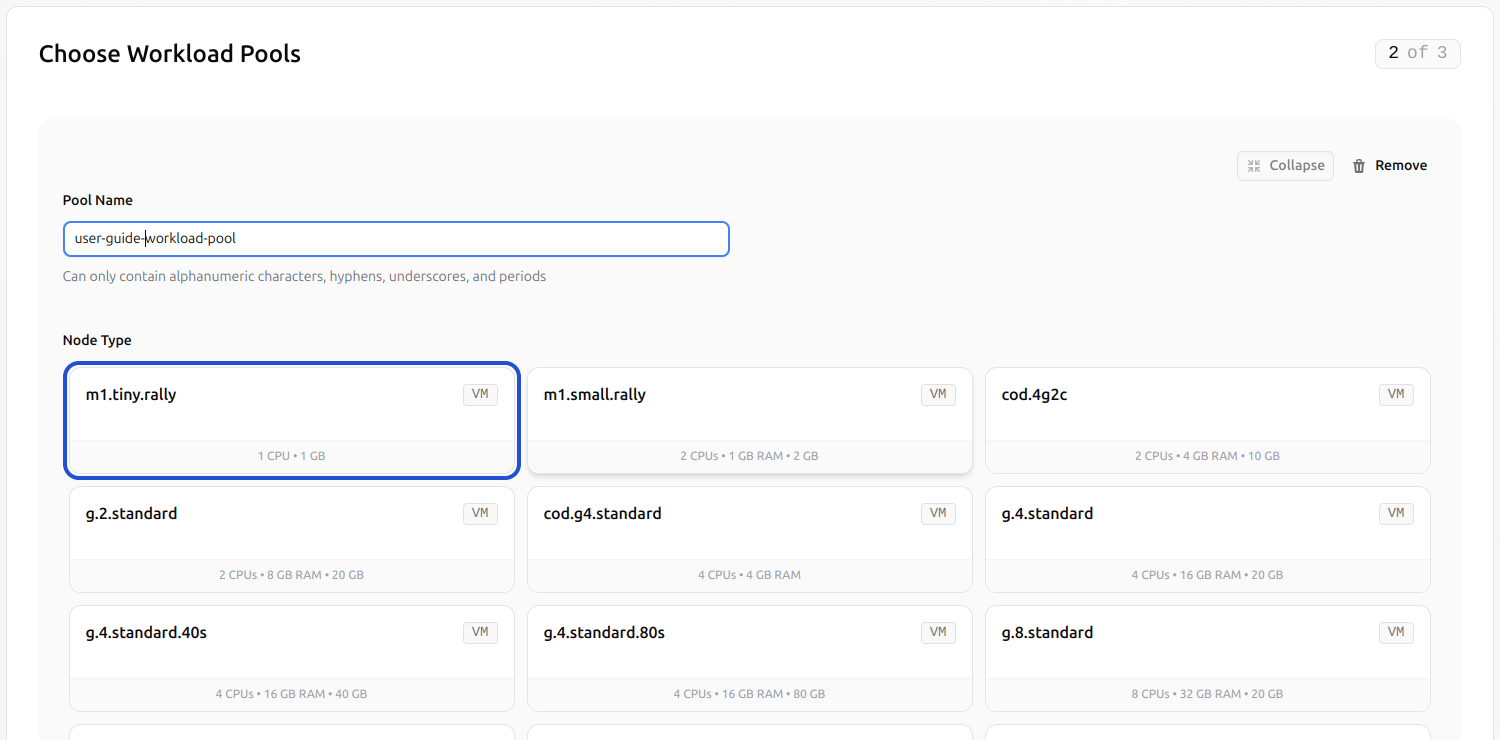This screenshot has height=740, width=1500.
Task: Click the 2 of 3 step indicator
Action: click(x=1418, y=53)
